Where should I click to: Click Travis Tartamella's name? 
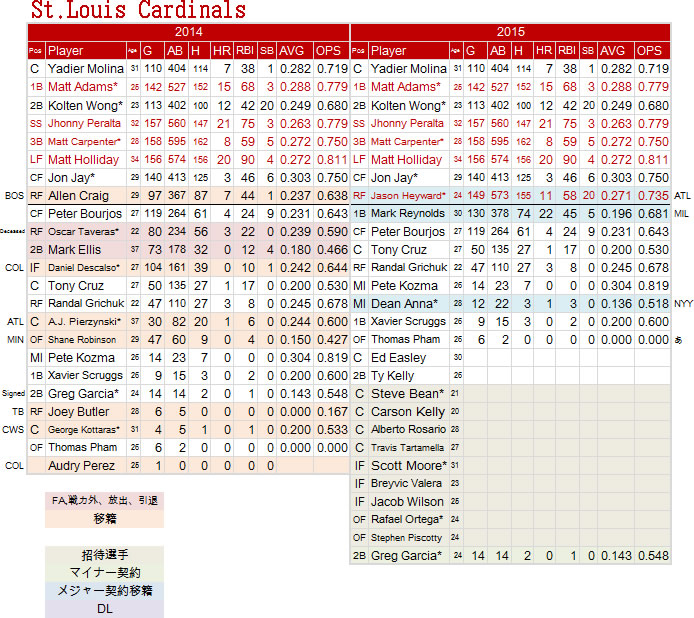(407, 448)
